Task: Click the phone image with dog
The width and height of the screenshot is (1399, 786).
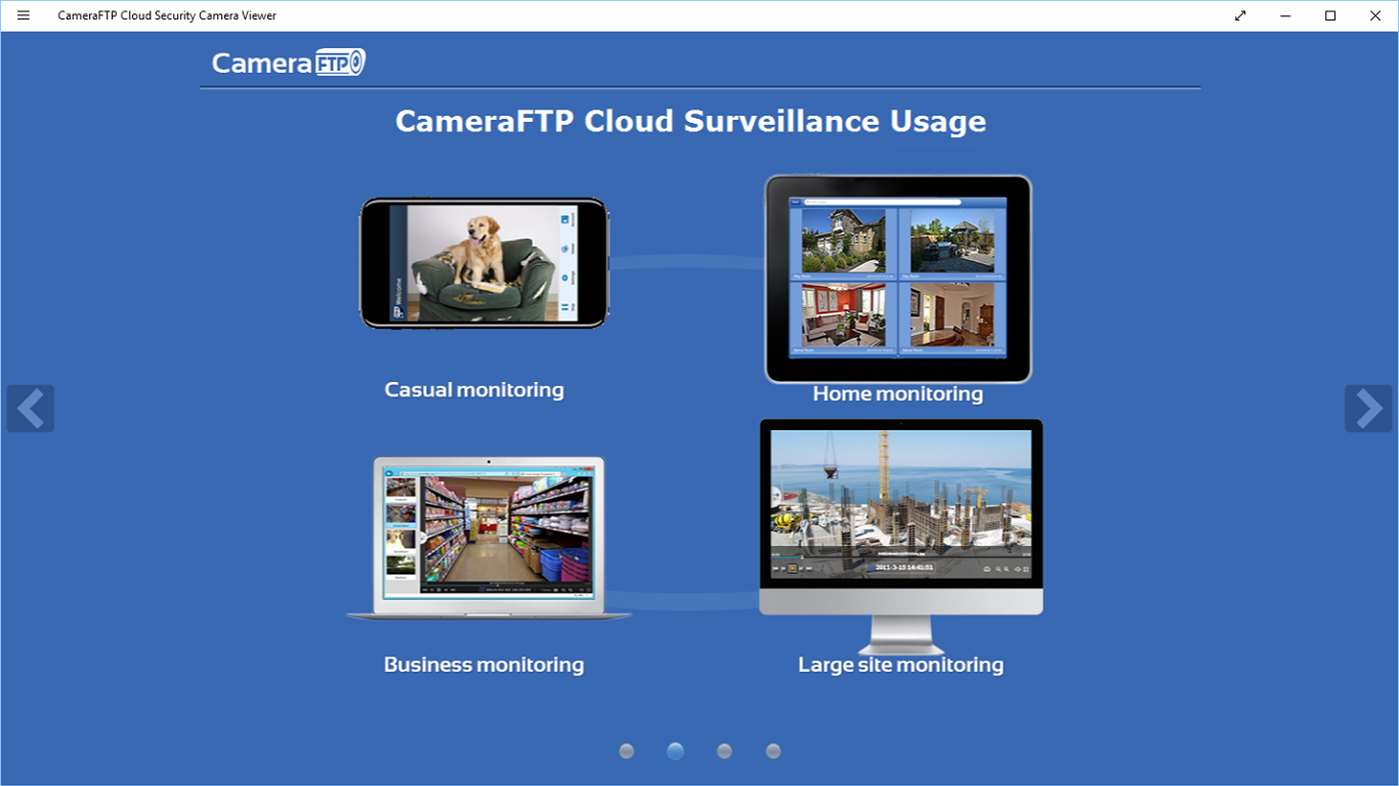Action: click(484, 263)
